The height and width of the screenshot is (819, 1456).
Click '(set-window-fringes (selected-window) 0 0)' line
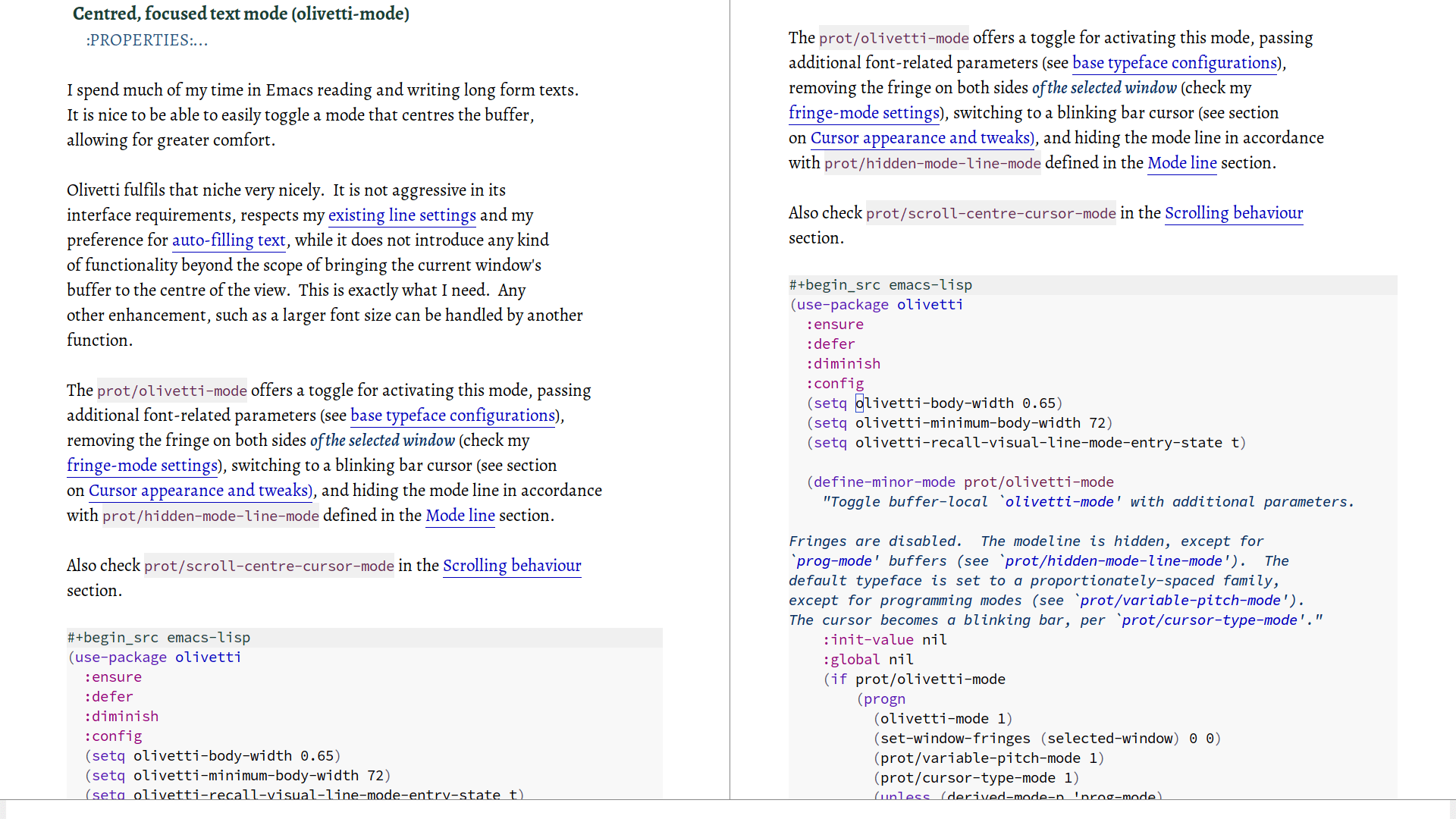(1046, 739)
